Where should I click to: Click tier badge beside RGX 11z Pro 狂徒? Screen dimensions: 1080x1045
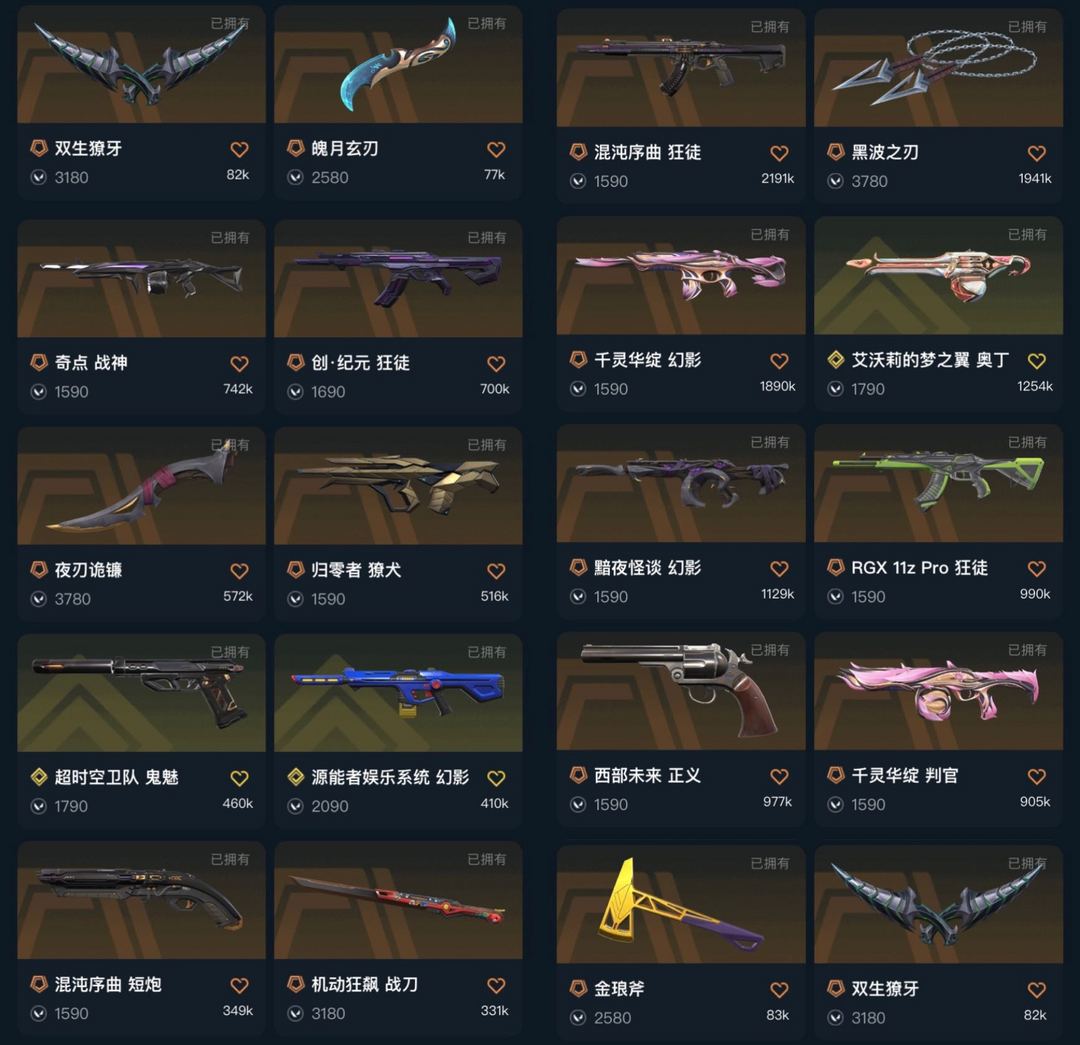835,568
